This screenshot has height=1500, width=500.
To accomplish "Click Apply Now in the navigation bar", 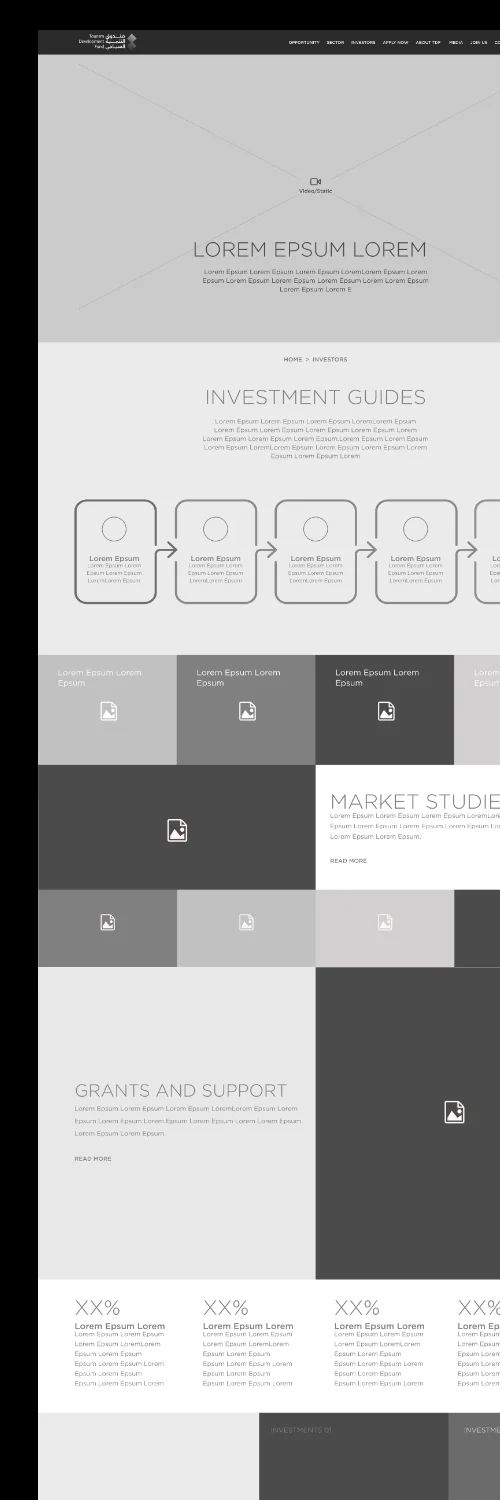I will pos(396,43).
